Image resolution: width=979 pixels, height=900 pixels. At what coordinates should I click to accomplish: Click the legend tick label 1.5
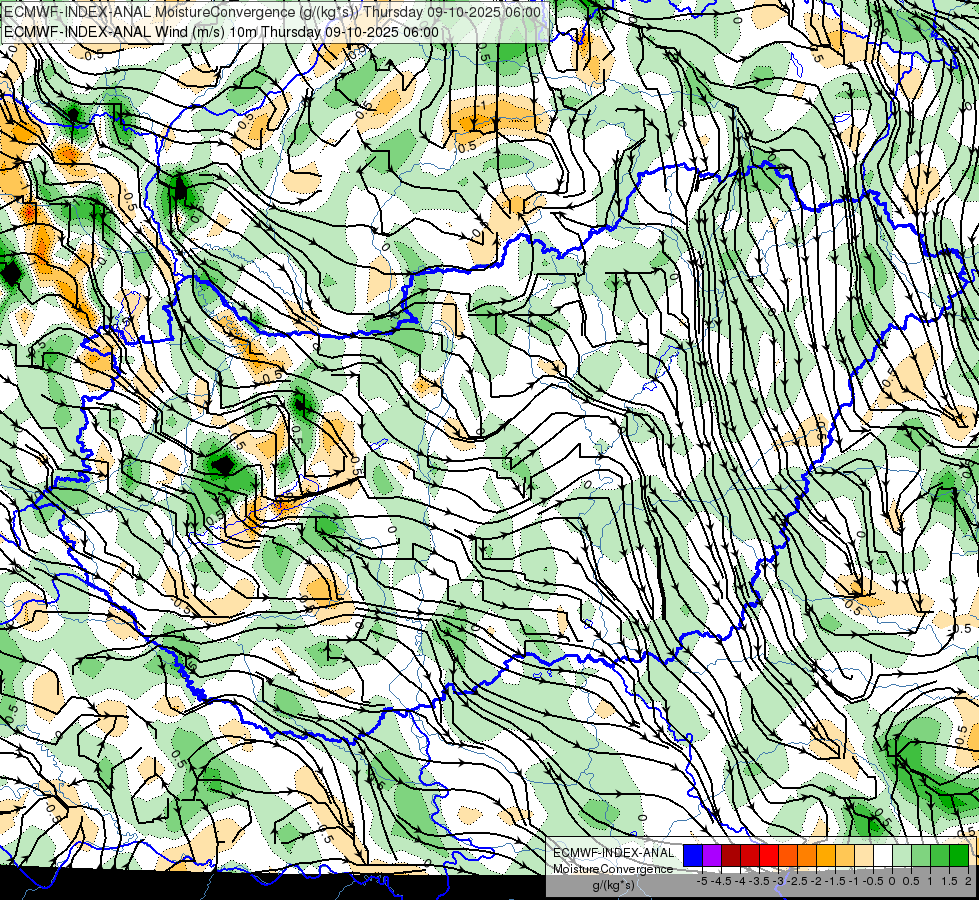tap(950, 881)
